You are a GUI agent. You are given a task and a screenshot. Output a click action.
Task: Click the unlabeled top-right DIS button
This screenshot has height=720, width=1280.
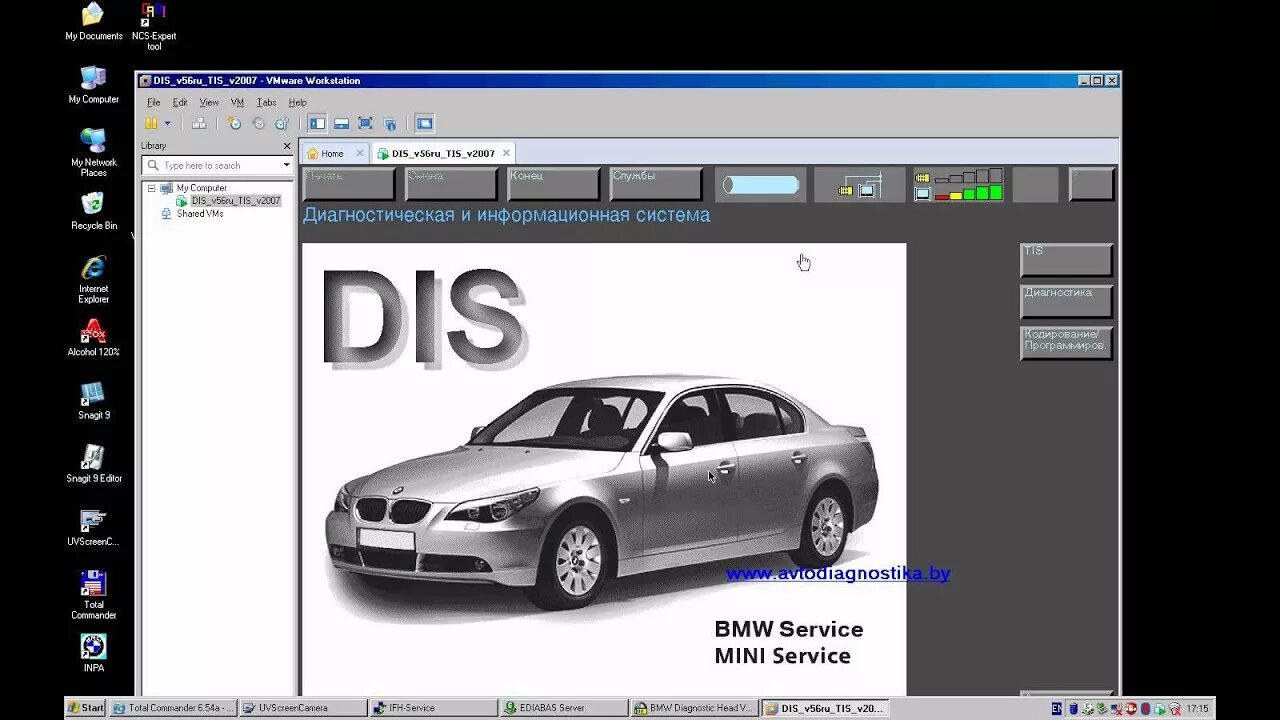(1091, 184)
